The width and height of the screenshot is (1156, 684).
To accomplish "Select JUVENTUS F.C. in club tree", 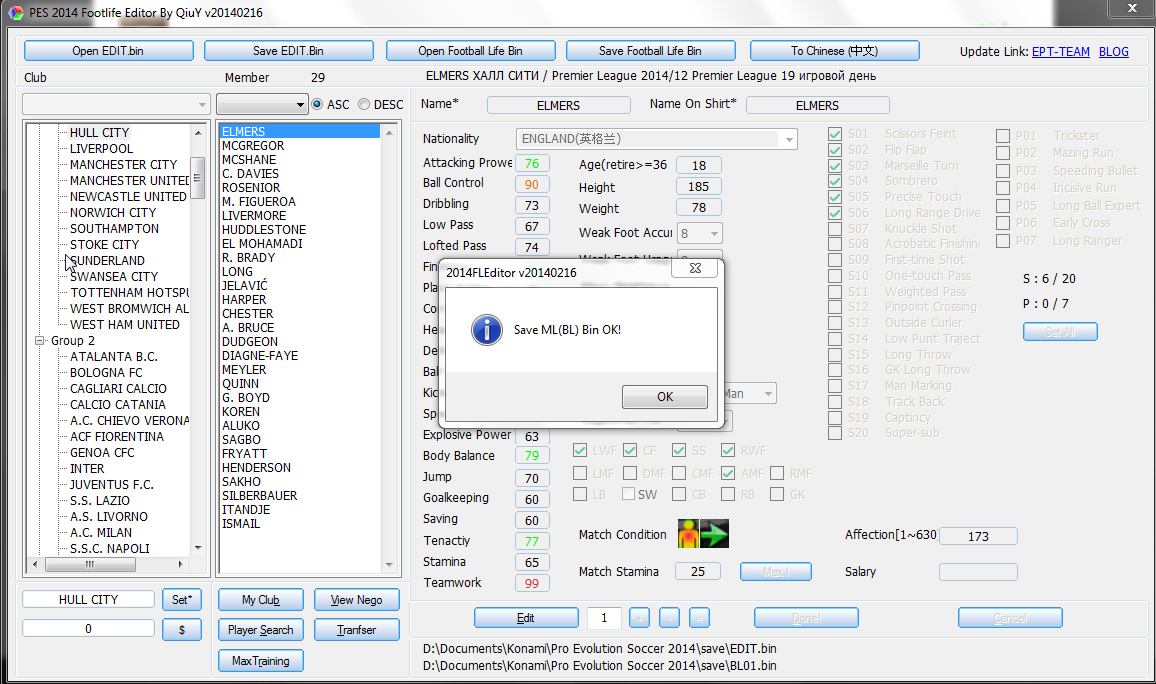I will pos(111,485).
